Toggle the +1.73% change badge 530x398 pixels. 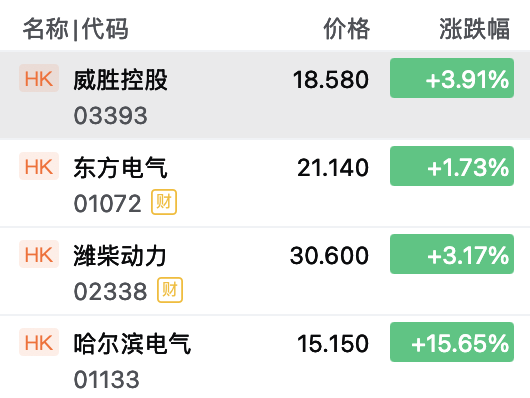pos(452,166)
